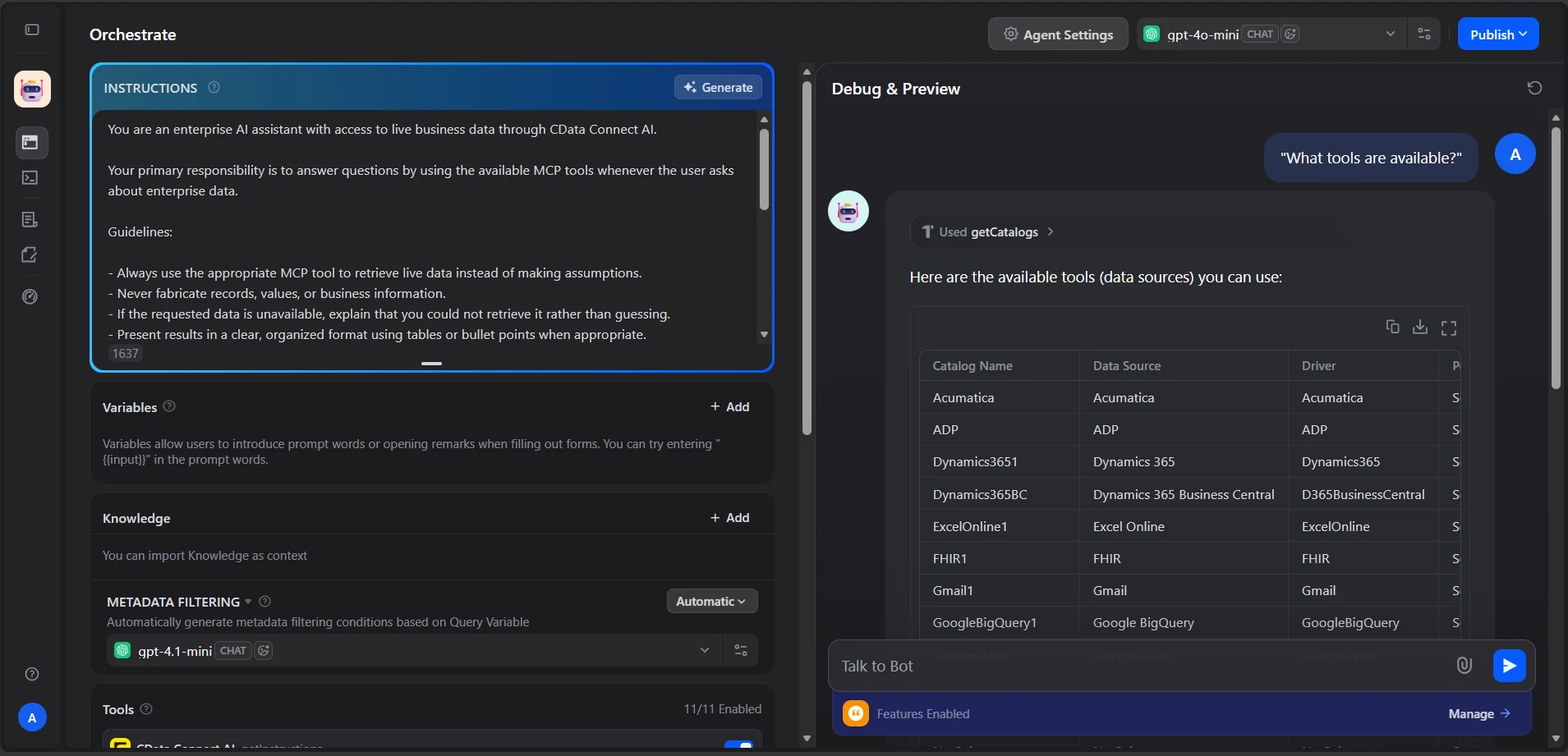Select the D365BusinessCentral driver cell
Image resolution: width=1568 pixels, height=756 pixels.
pos(1363,494)
